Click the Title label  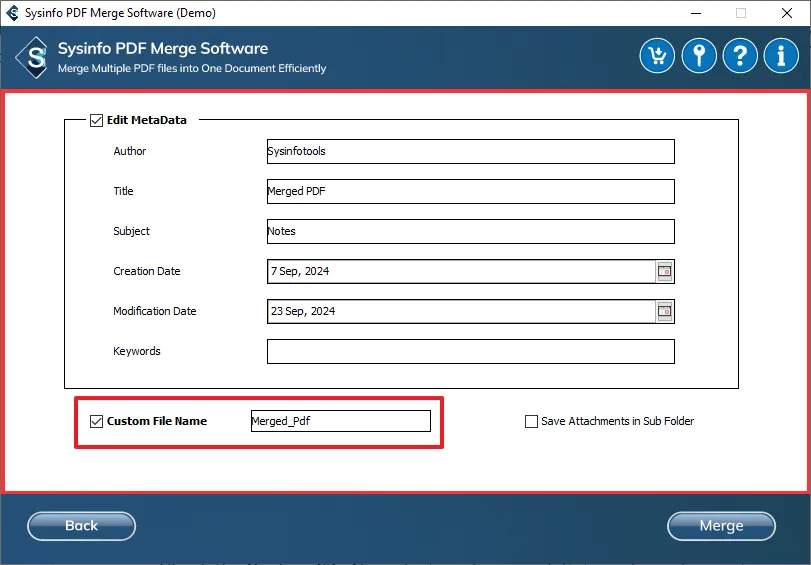point(124,191)
